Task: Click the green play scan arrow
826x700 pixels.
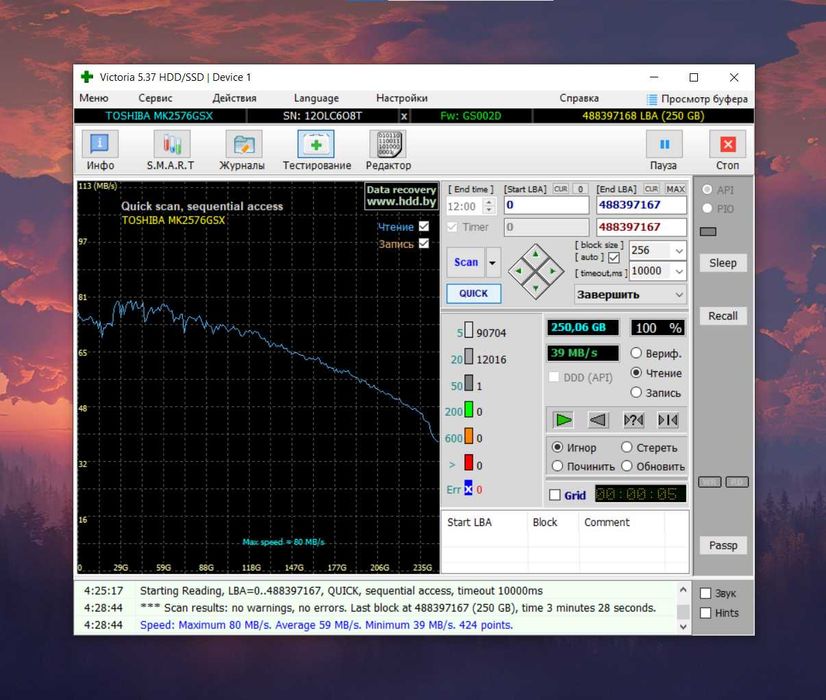Action: tap(563, 420)
